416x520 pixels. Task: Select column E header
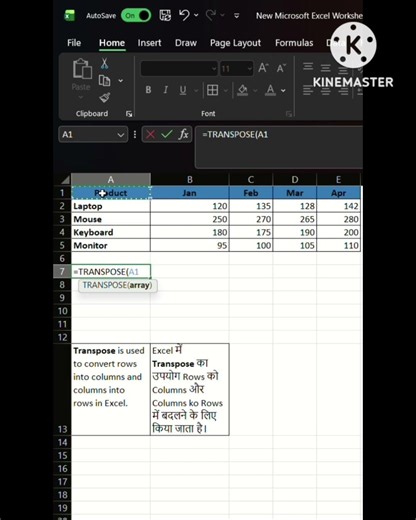pos(338,180)
